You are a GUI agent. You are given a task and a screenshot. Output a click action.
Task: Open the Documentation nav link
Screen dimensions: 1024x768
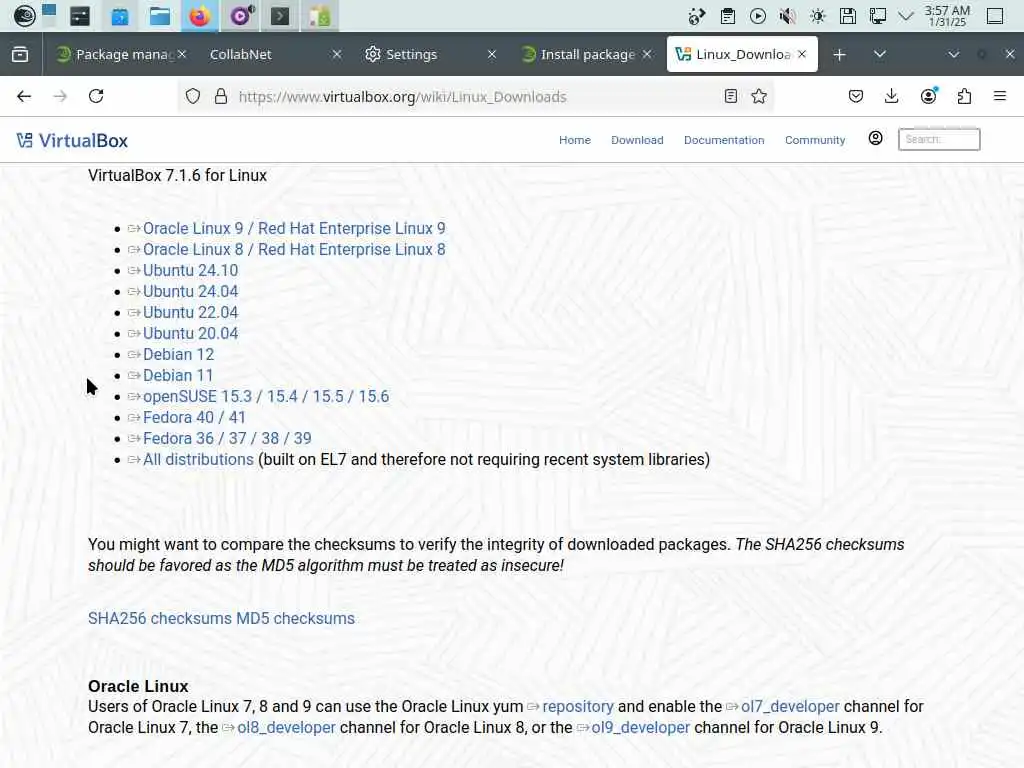coord(724,140)
